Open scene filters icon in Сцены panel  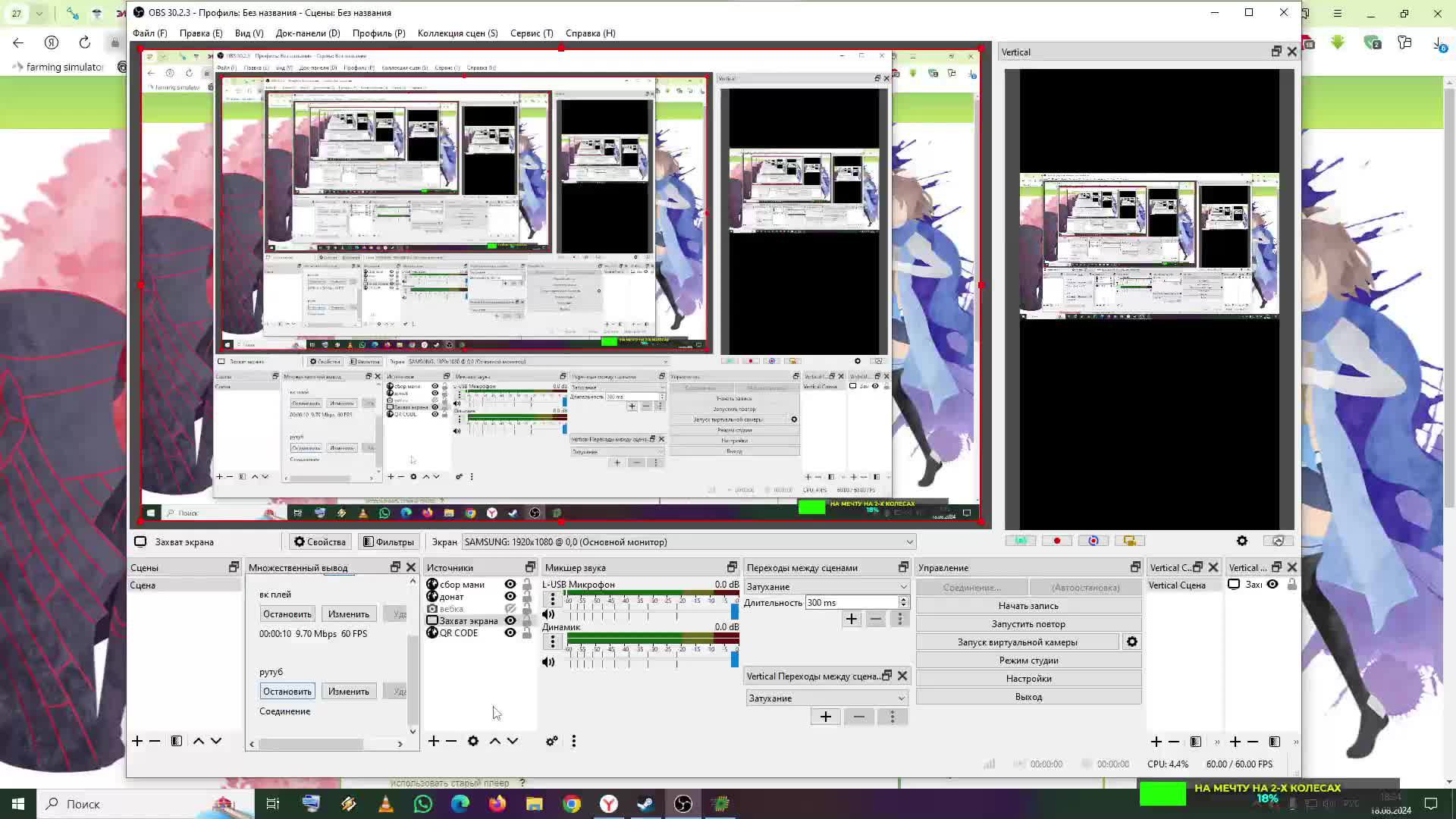pyautogui.click(x=177, y=741)
